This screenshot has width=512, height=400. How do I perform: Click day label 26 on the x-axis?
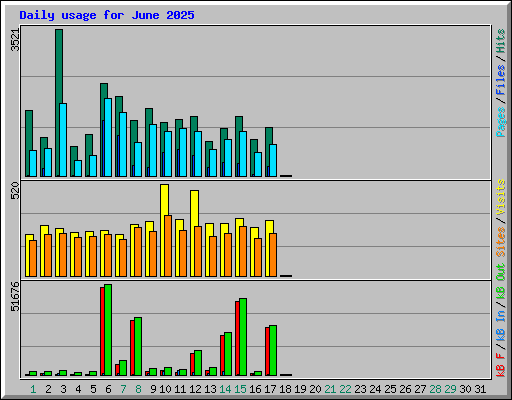pos(405,389)
